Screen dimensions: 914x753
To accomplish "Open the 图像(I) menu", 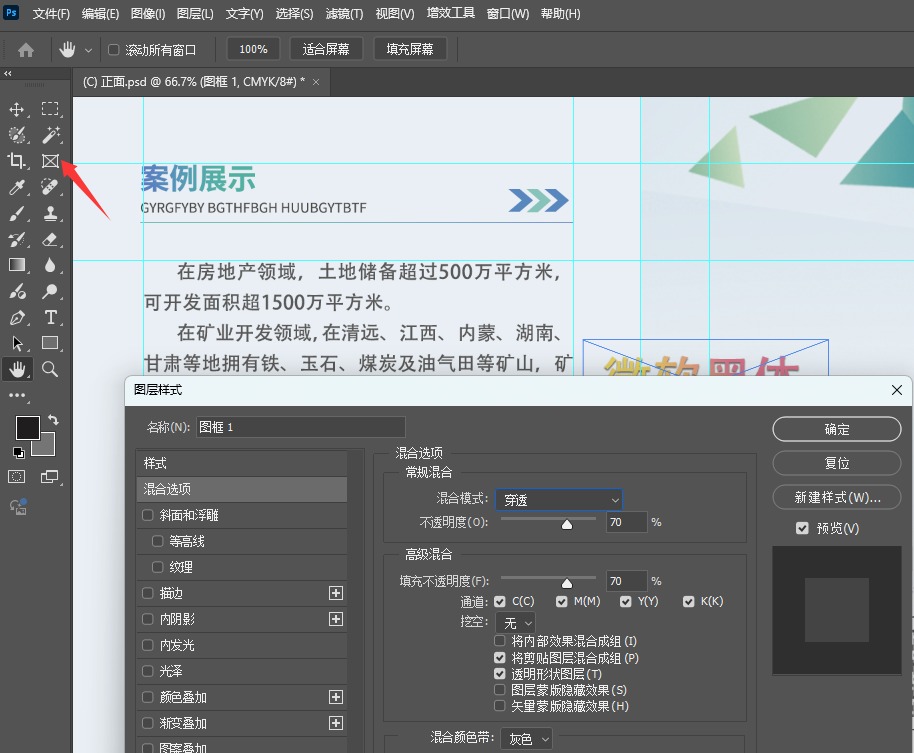I will tap(148, 13).
